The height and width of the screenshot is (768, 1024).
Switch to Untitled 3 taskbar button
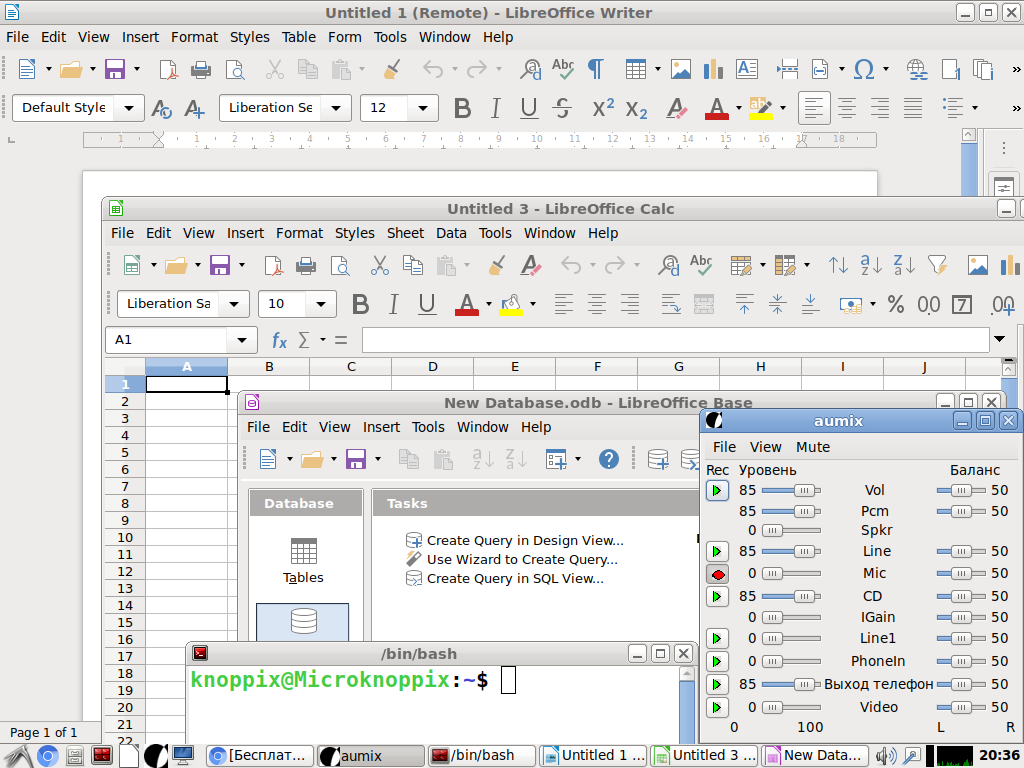(705, 756)
